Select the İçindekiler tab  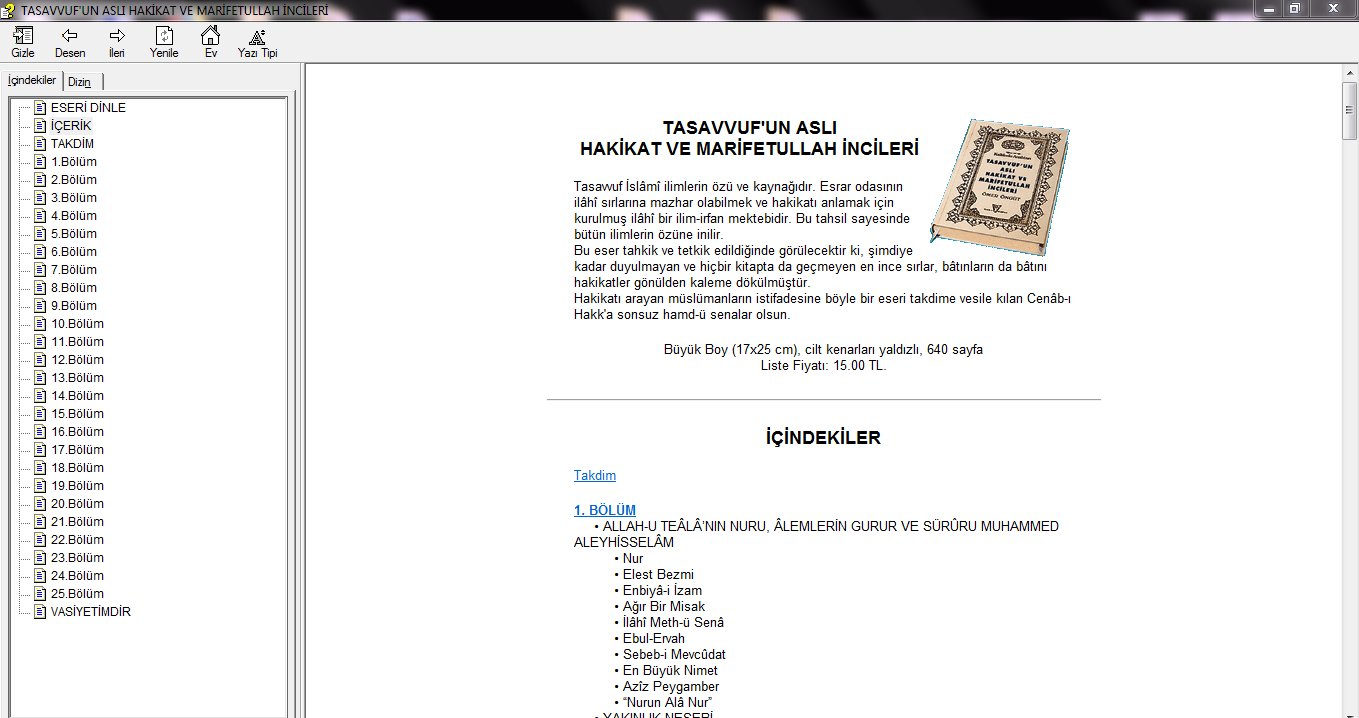tap(32, 80)
